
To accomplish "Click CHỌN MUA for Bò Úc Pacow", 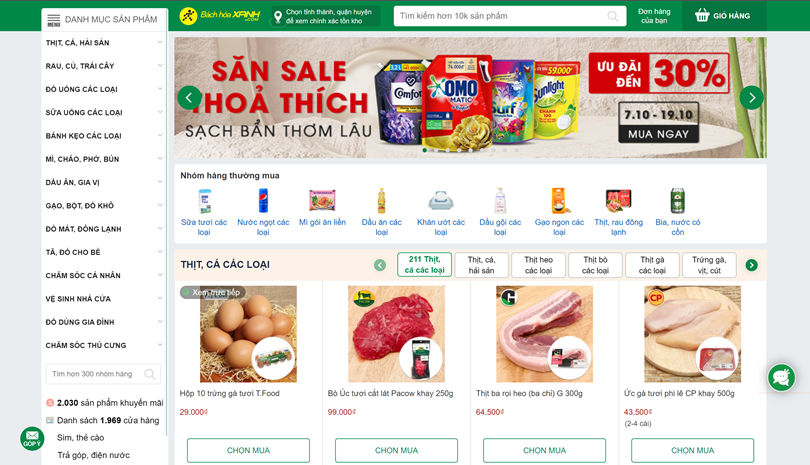I will [x=396, y=450].
